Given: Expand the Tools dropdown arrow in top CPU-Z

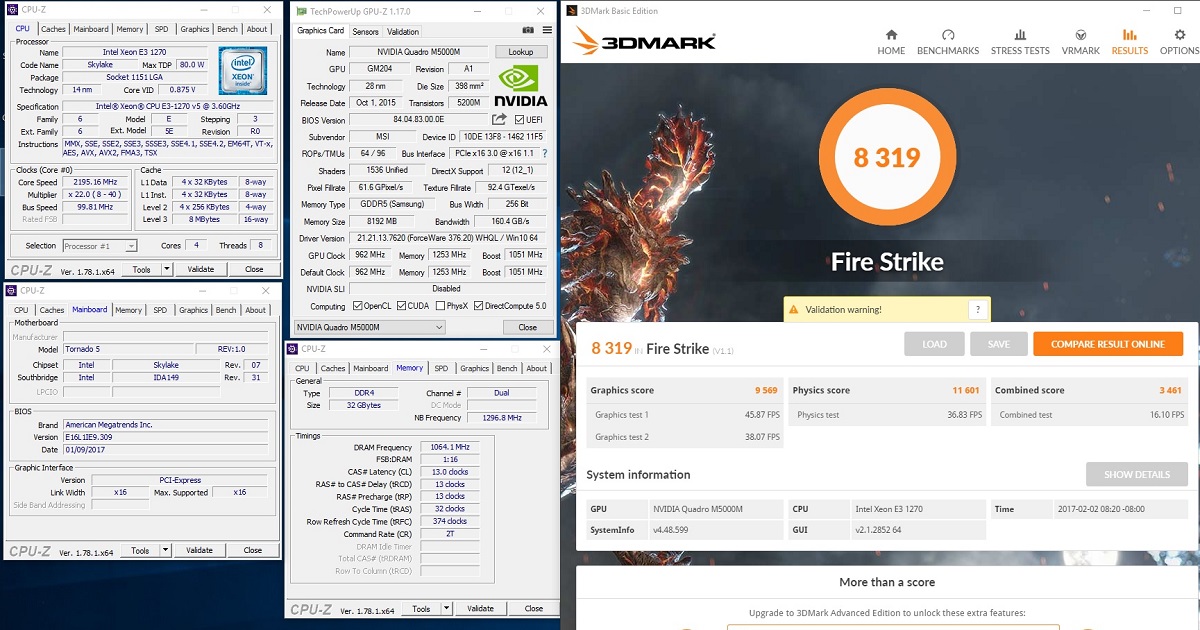Looking at the screenshot, I should [x=167, y=269].
